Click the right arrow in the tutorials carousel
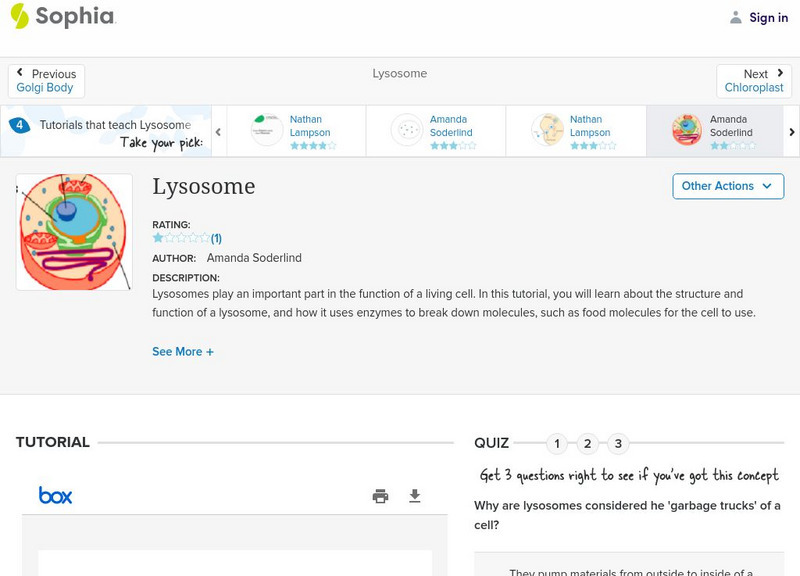800x576 pixels. pyautogui.click(x=790, y=130)
